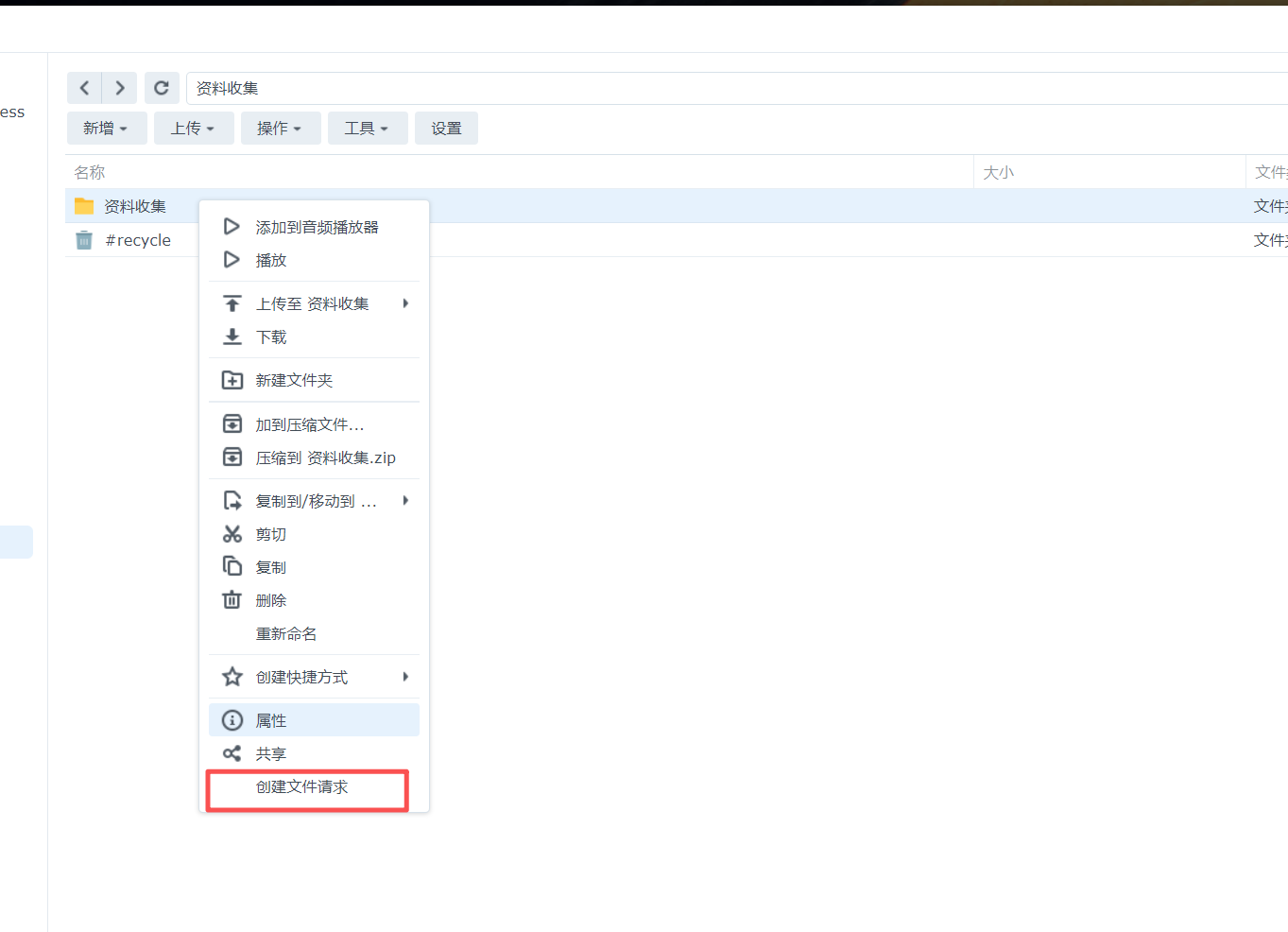Click the 删除 trash icon
Viewport: 1288px width, 932px height.
[x=232, y=599]
